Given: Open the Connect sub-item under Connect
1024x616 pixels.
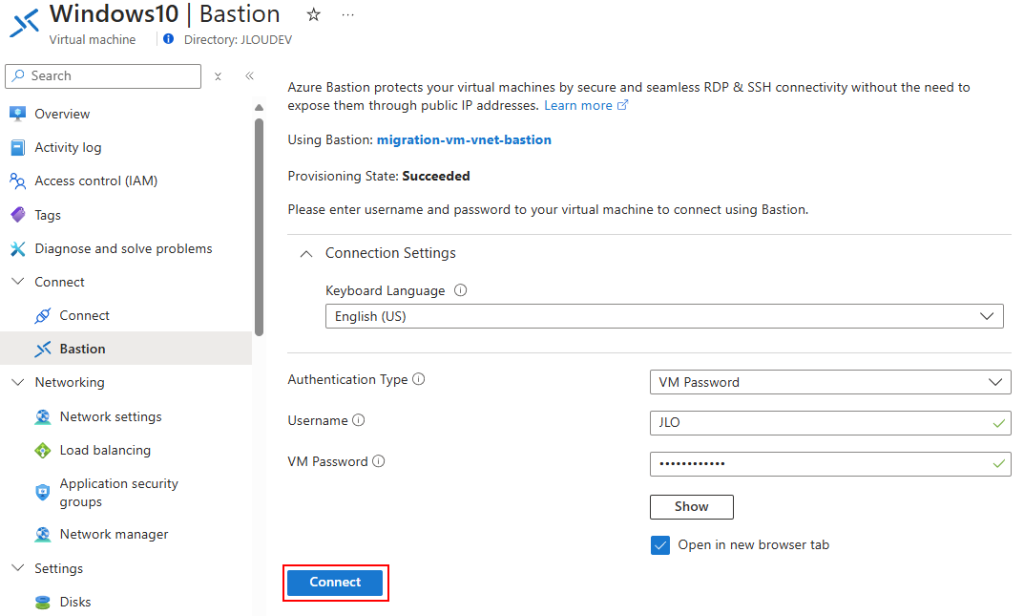Looking at the screenshot, I should coord(84,316).
